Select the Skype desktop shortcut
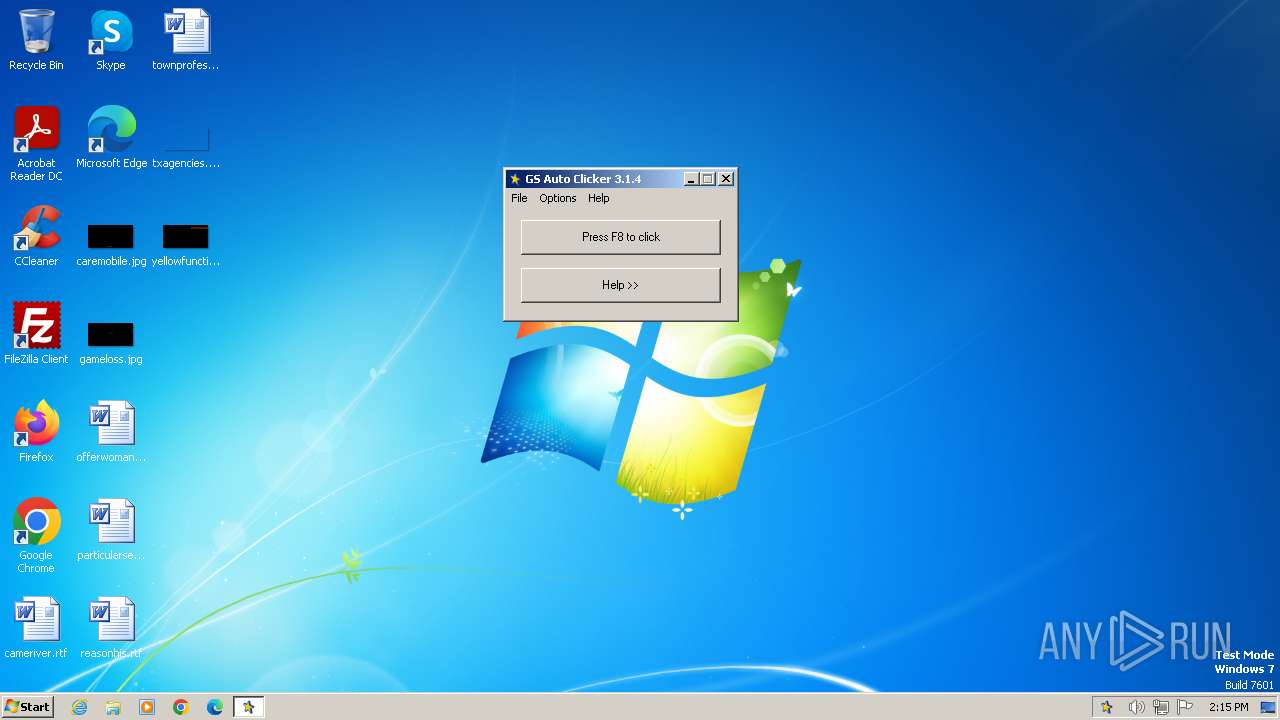The image size is (1280, 720). point(111,40)
